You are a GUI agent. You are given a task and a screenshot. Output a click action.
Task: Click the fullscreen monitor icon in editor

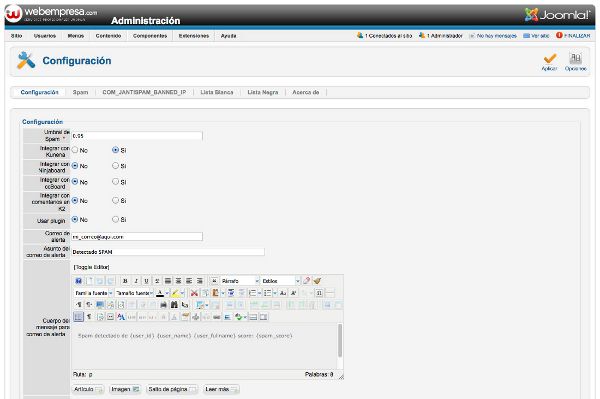point(100,305)
